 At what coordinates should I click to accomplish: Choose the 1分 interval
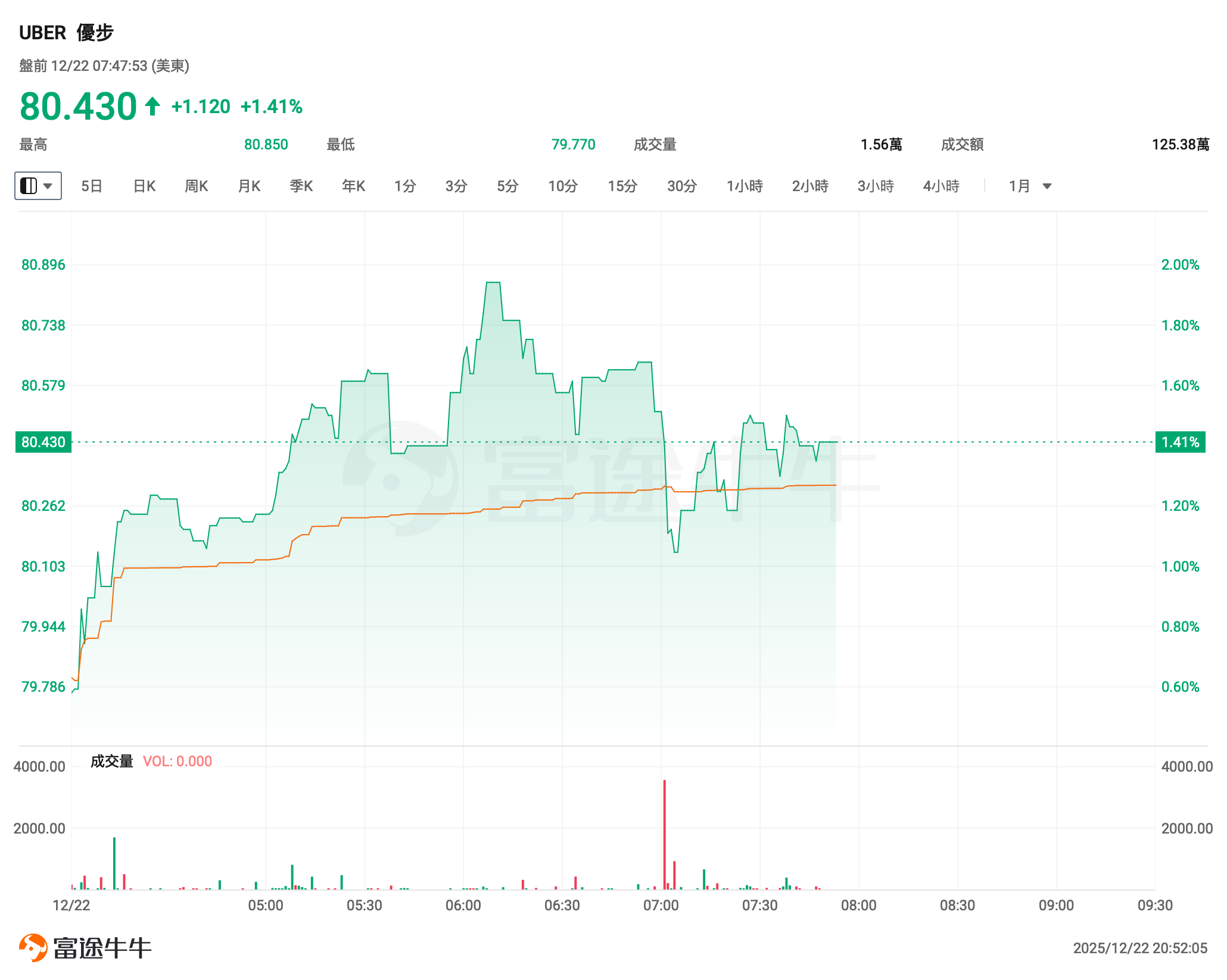pyautogui.click(x=405, y=186)
